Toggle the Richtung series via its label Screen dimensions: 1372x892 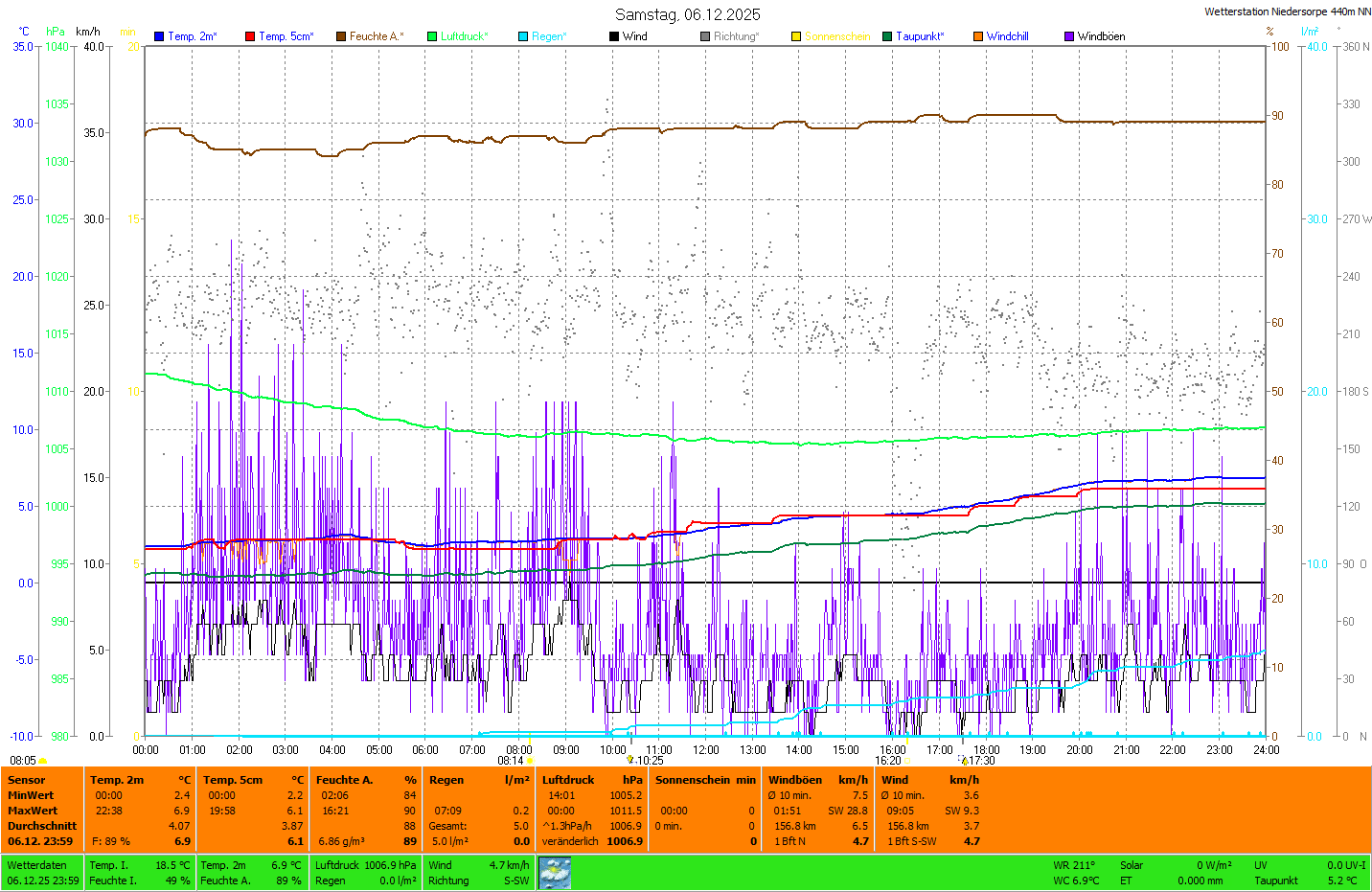[735, 36]
